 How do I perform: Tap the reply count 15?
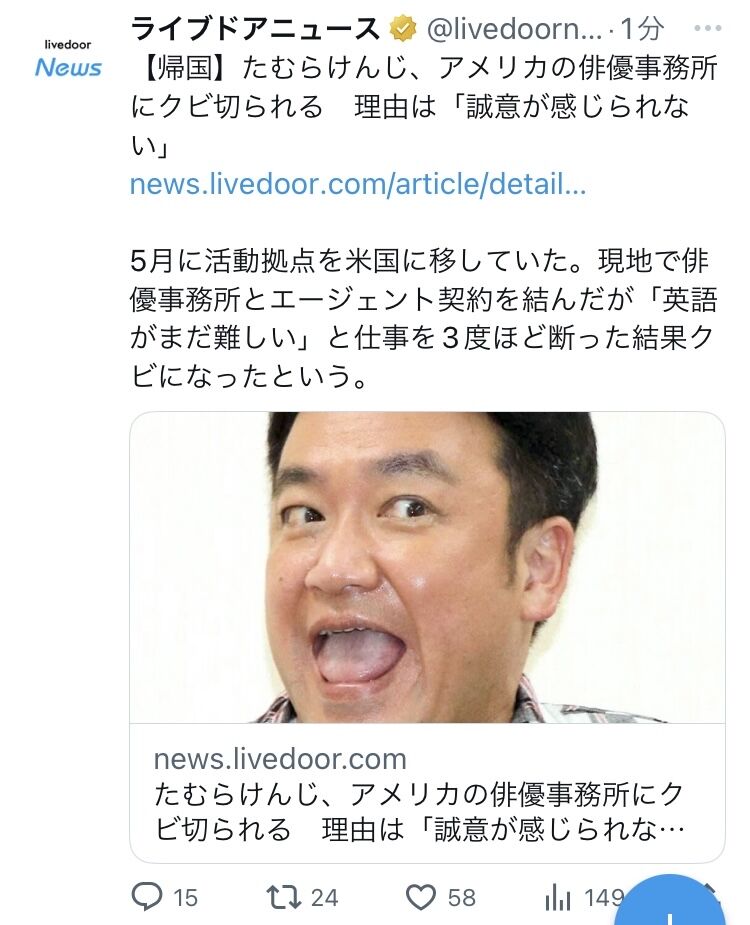click(x=185, y=898)
